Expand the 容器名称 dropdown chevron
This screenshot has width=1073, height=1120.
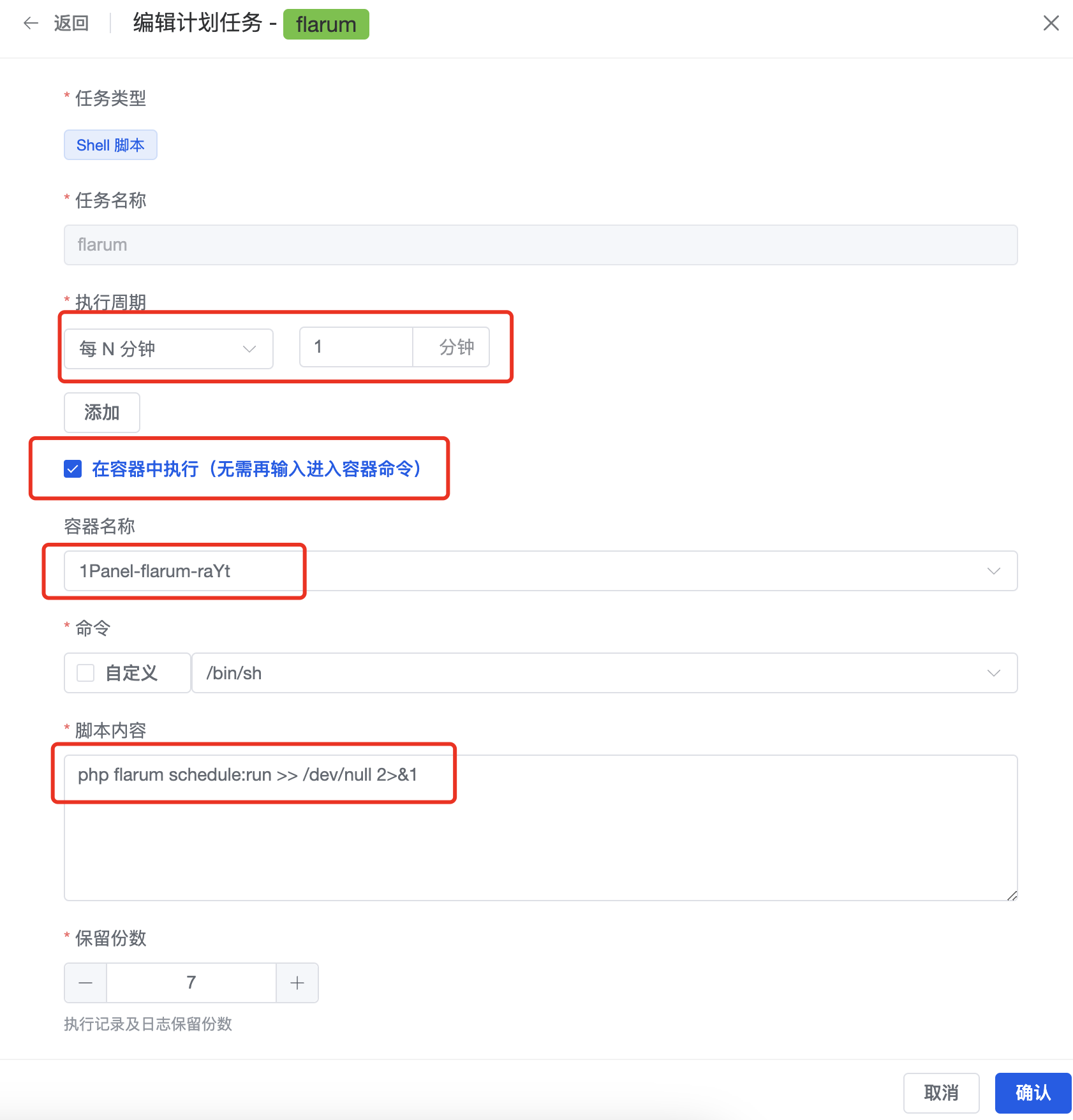coord(993,571)
